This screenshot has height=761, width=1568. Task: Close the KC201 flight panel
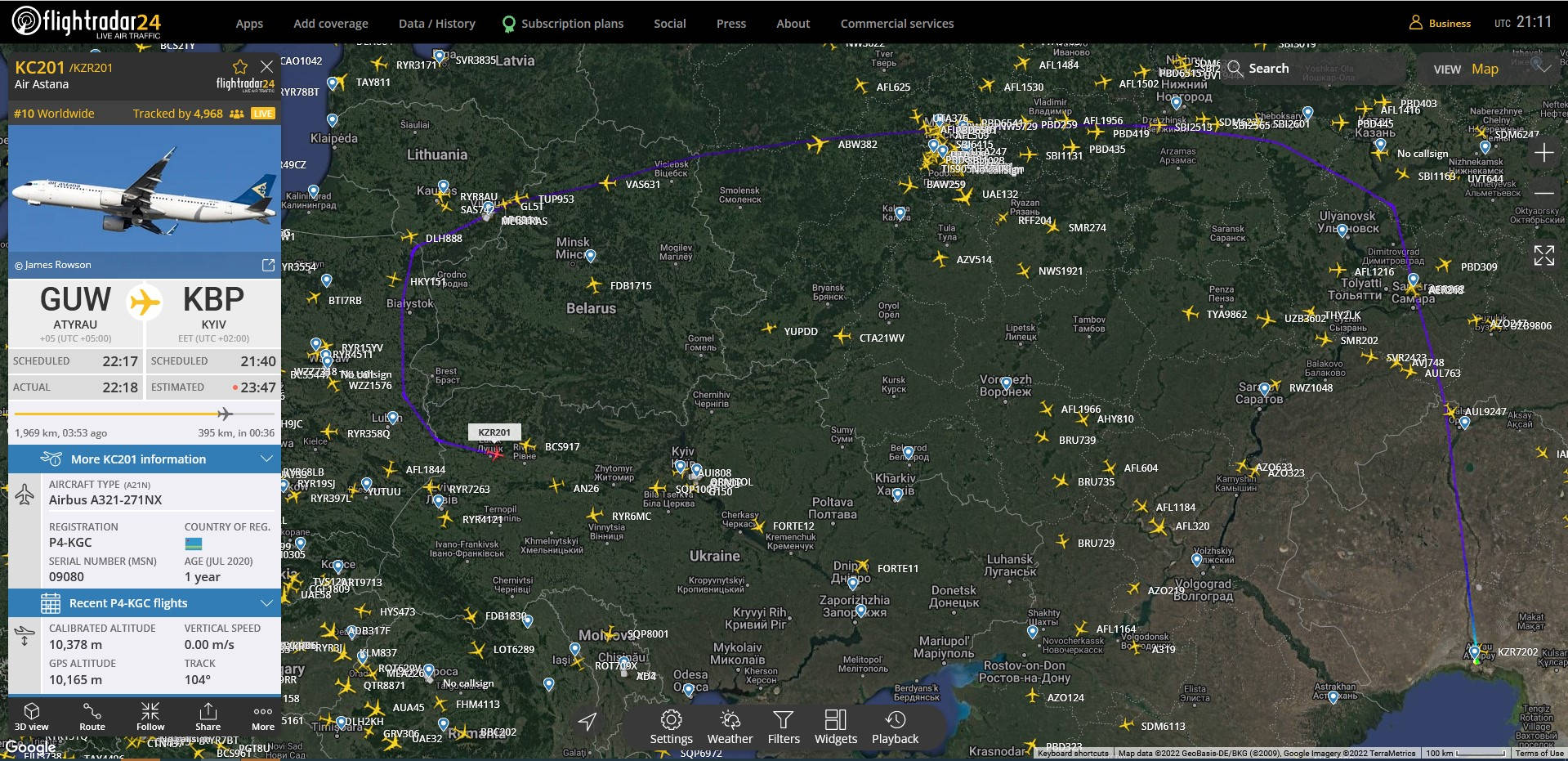[266, 66]
